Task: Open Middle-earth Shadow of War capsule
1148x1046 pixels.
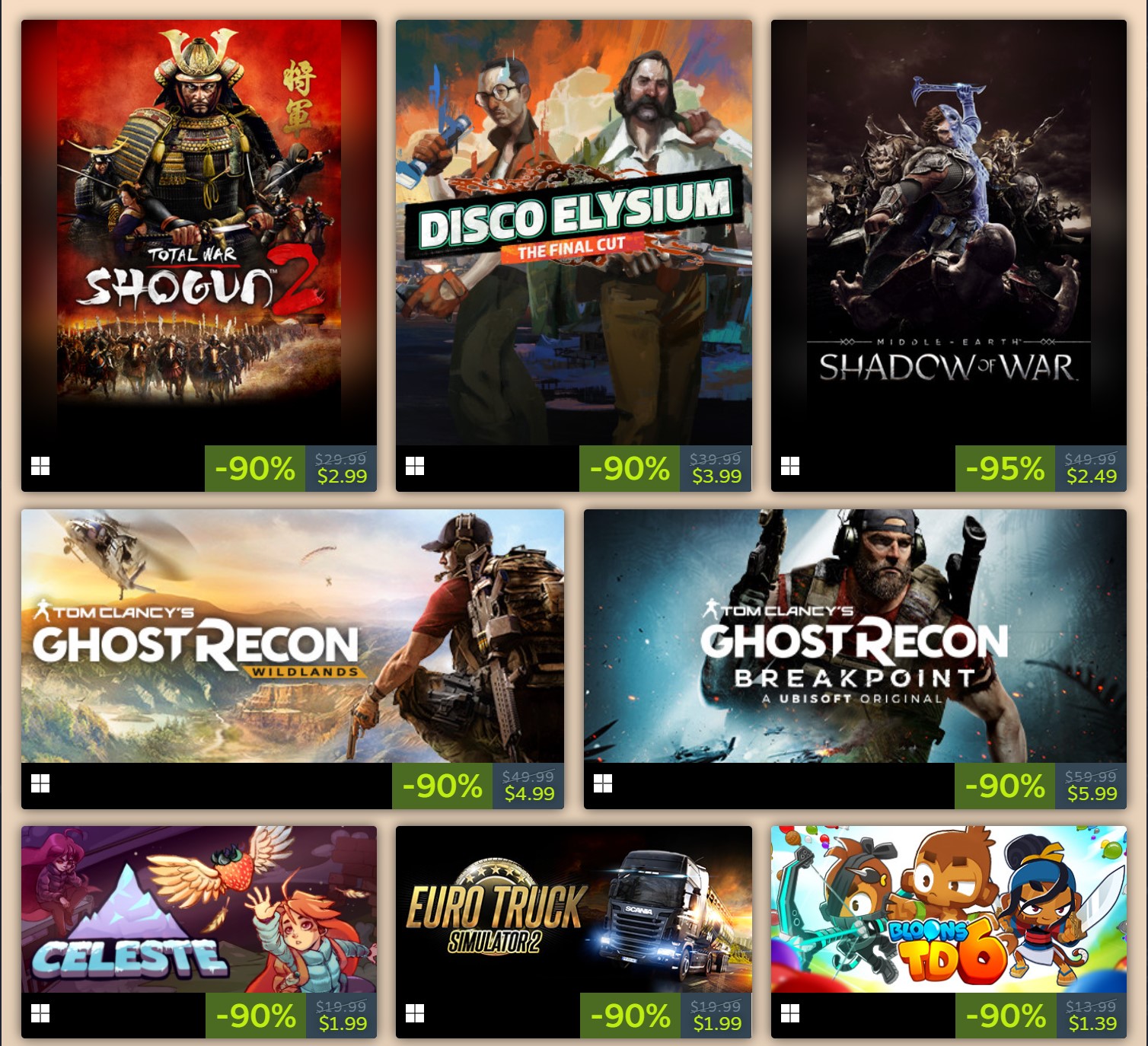Action: tap(949, 233)
